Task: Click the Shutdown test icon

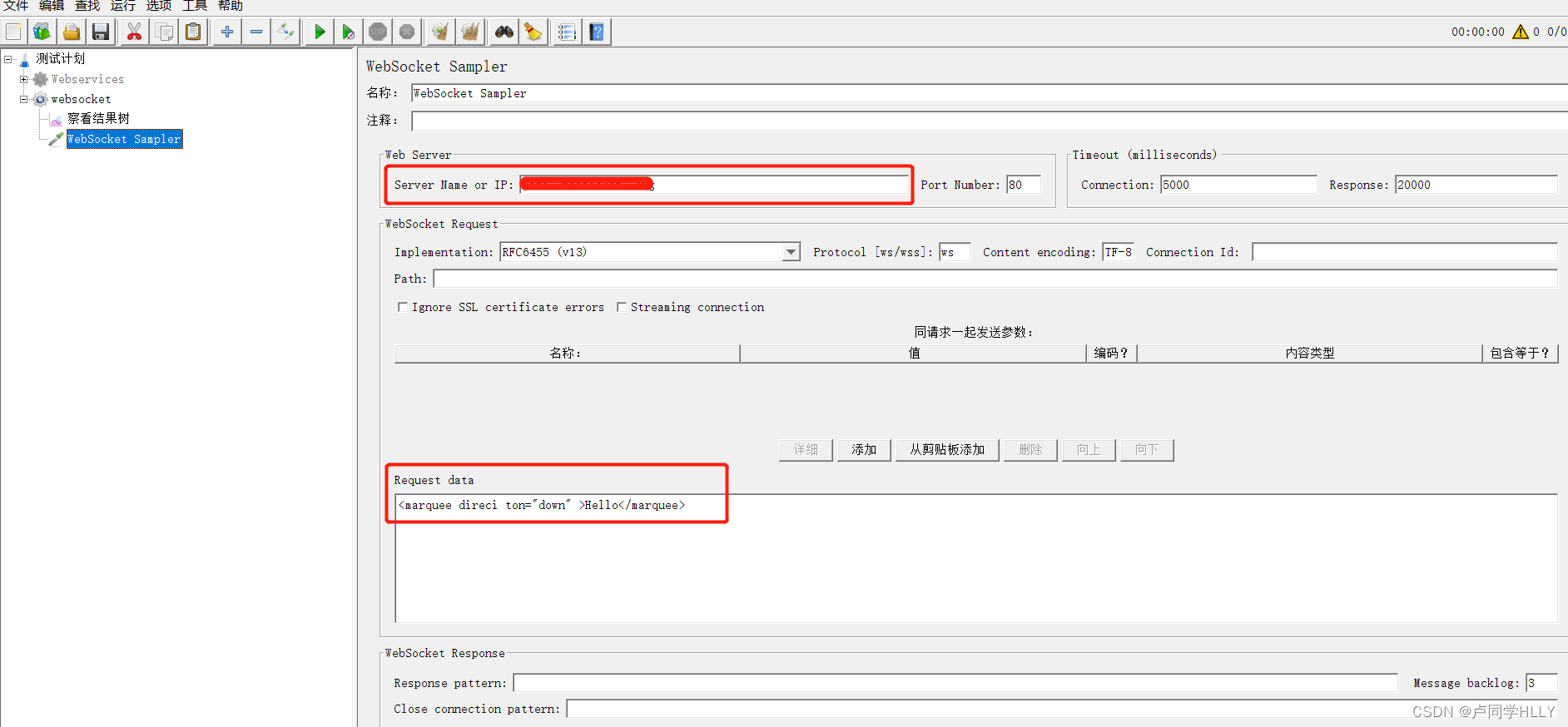Action: click(x=407, y=32)
